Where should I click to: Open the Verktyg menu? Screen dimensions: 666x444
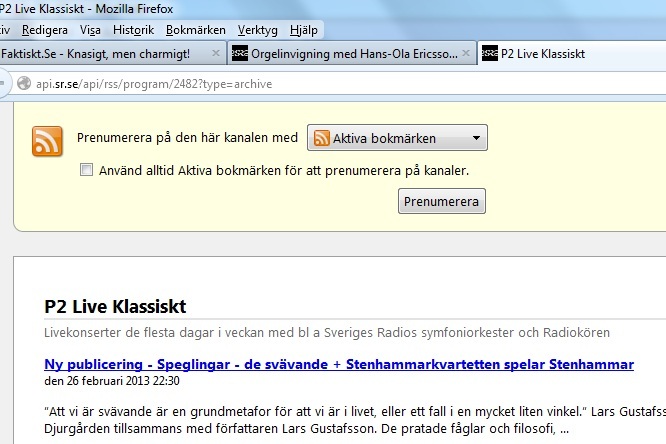[x=257, y=30]
